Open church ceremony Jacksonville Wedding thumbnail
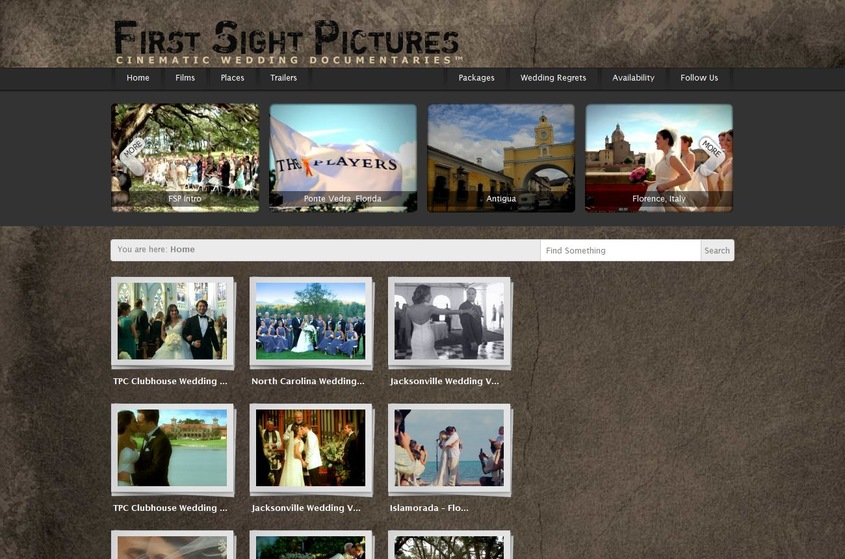 pos(311,448)
